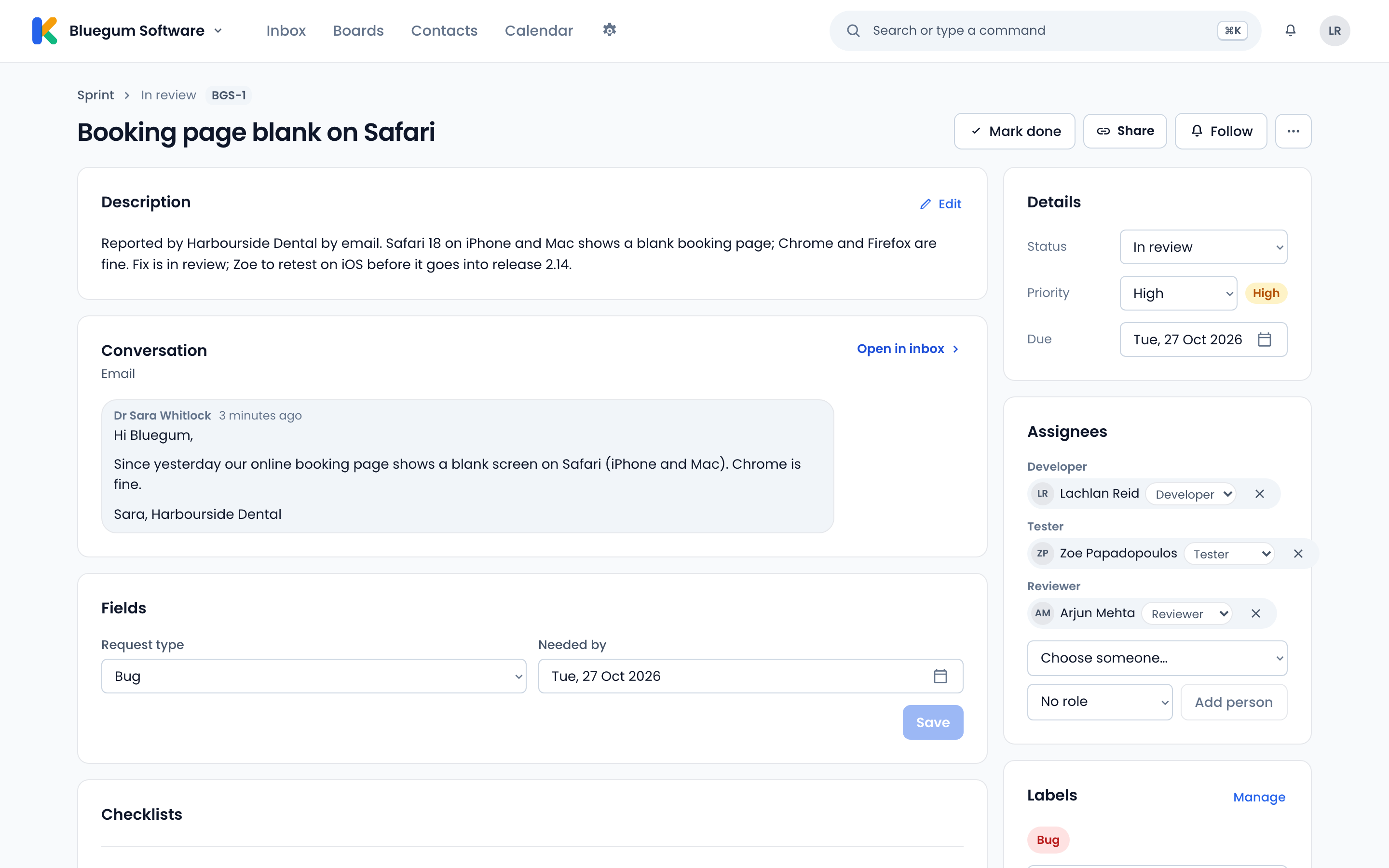The width and height of the screenshot is (1389, 868).
Task: Open the LR user avatar menu
Action: (x=1335, y=30)
